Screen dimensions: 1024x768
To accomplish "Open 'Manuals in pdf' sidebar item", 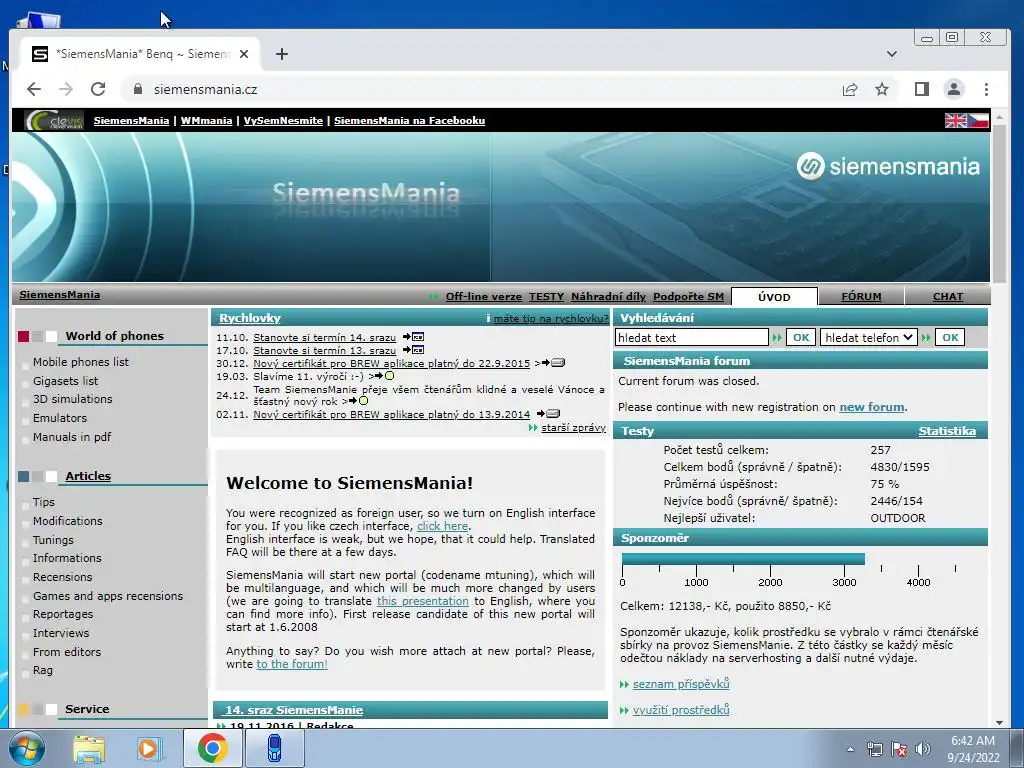I will click(x=72, y=437).
